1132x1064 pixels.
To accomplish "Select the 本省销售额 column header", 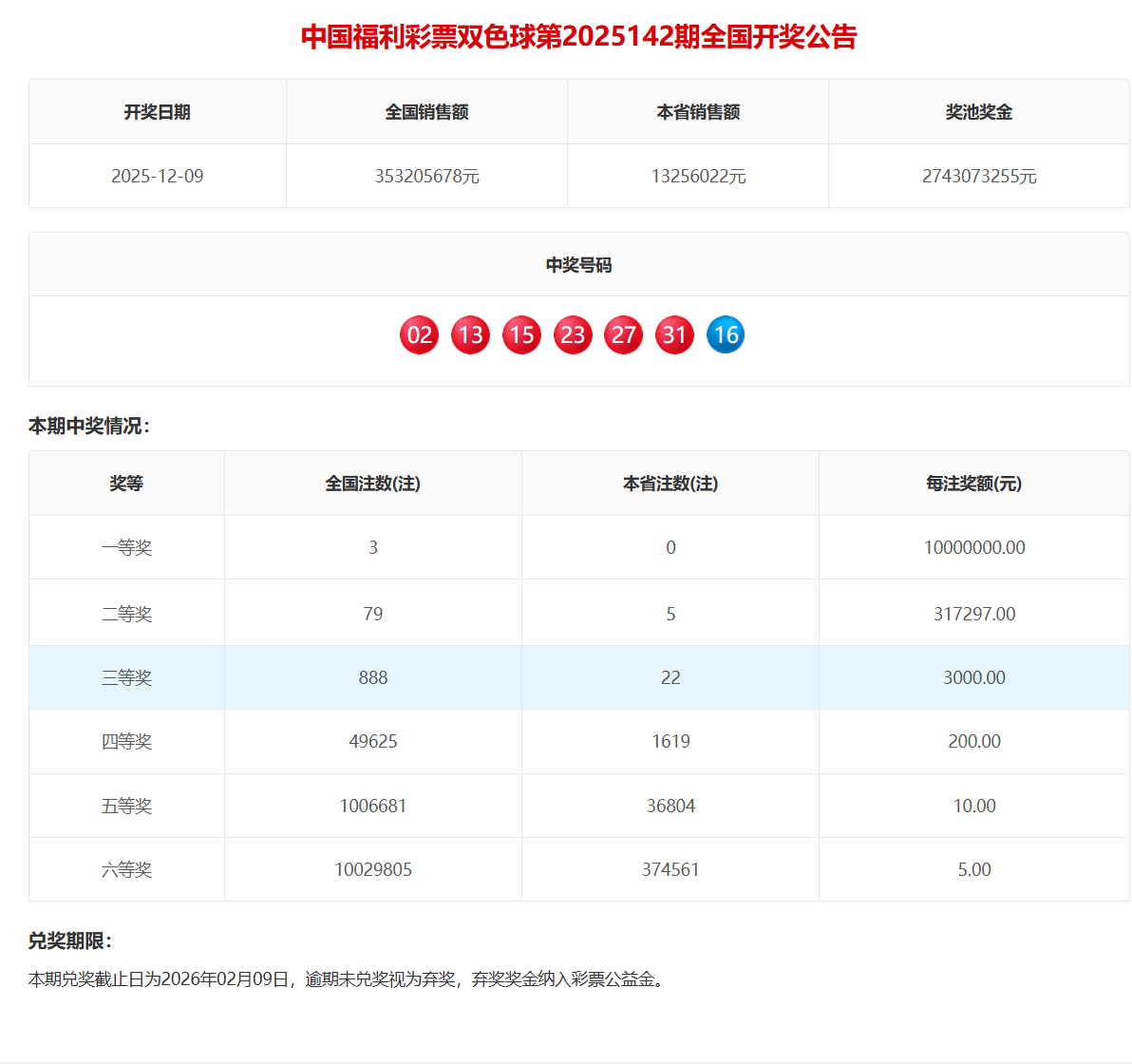I will coord(698,112).
